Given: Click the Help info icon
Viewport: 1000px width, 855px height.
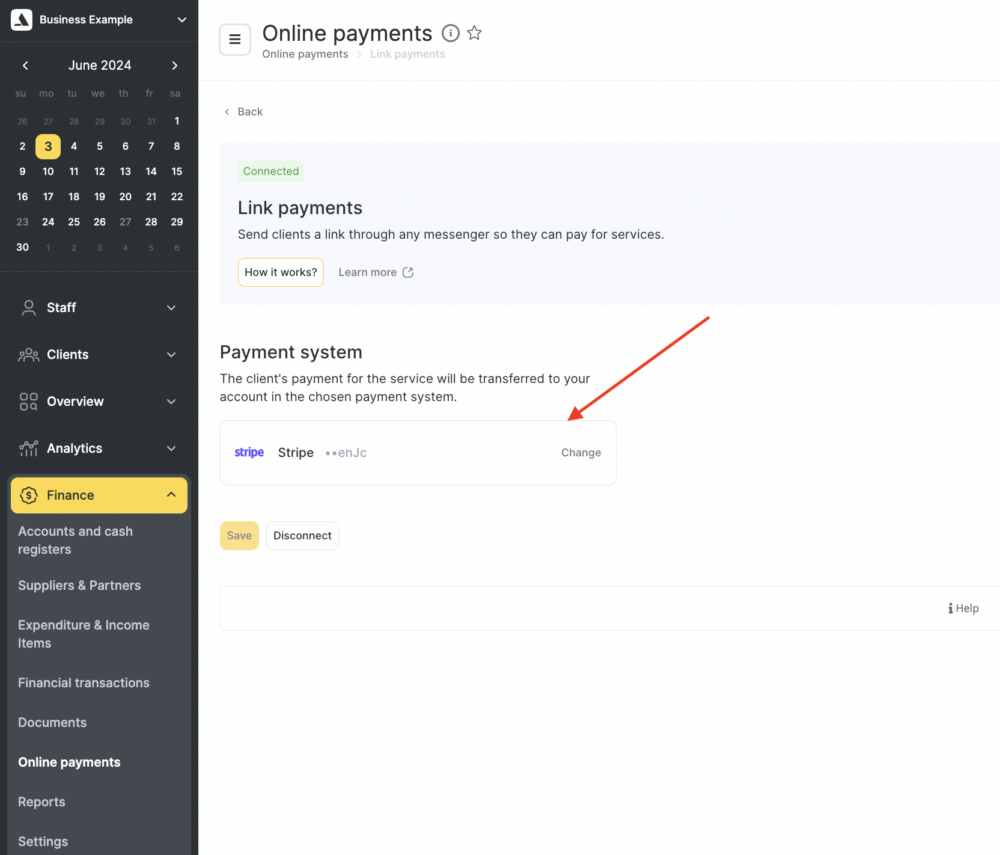Looking at the screenshot, I should tap(951, 609).
